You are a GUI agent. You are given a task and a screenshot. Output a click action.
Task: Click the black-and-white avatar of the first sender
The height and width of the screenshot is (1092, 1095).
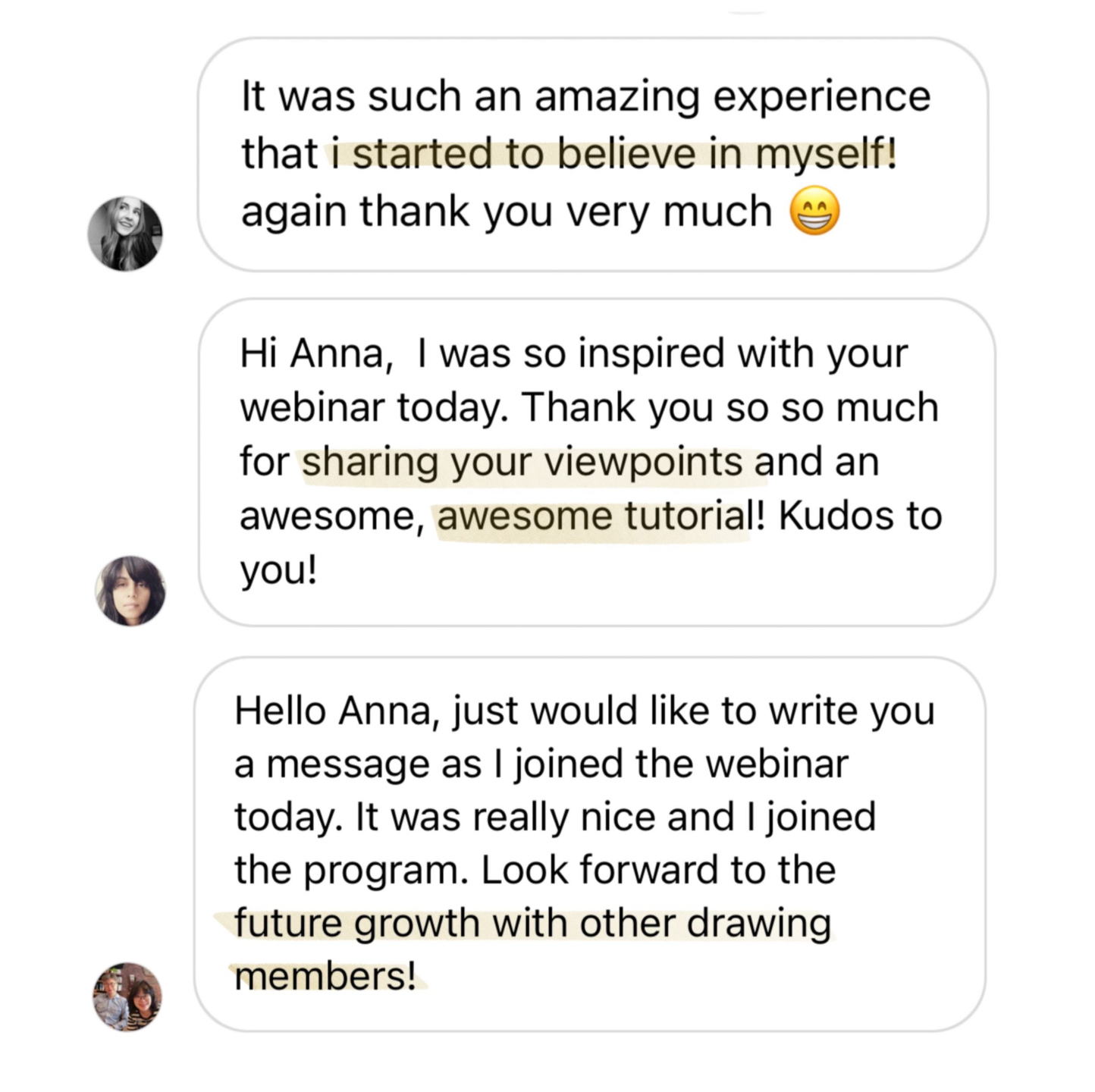point(125,233)
